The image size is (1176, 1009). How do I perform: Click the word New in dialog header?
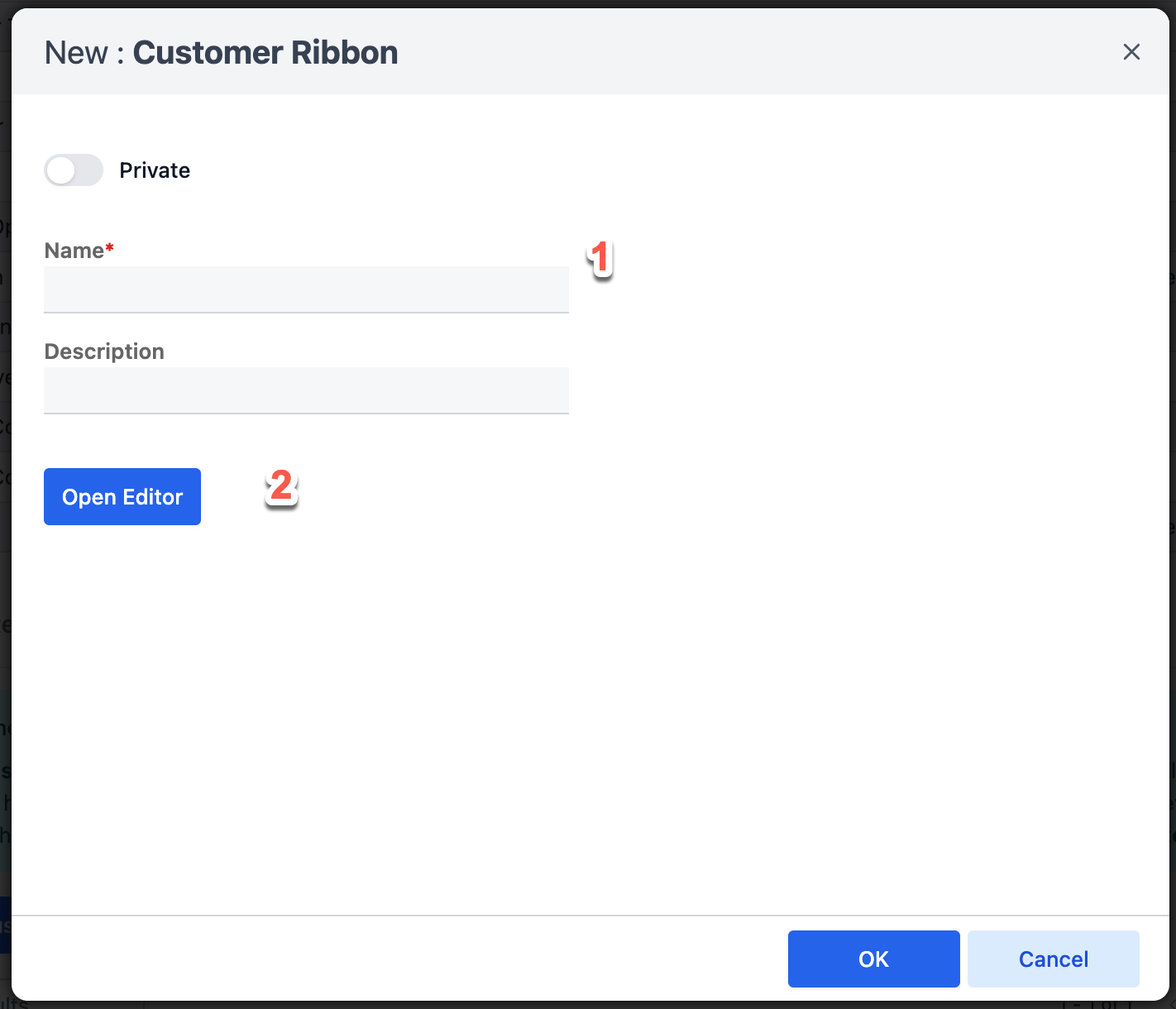[x=76, y=53]
